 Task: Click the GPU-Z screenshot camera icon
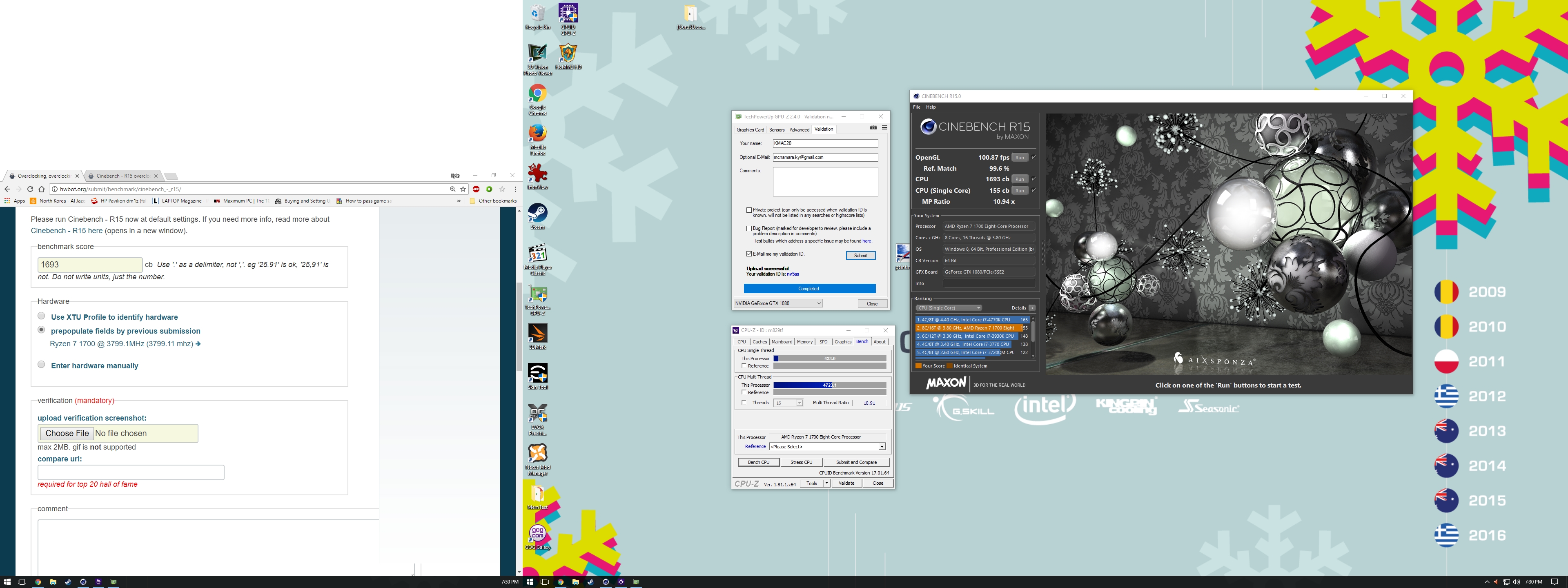coord(873,128)
